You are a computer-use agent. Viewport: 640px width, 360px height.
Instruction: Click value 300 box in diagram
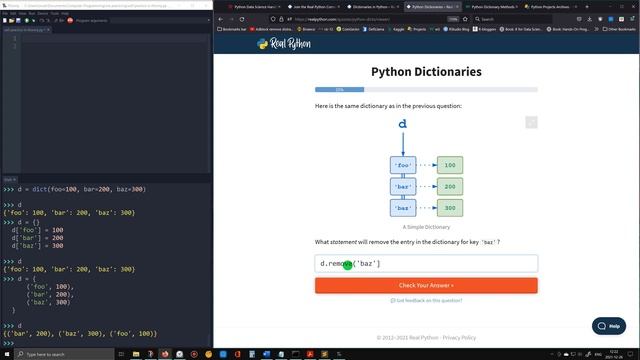point(450,208)
